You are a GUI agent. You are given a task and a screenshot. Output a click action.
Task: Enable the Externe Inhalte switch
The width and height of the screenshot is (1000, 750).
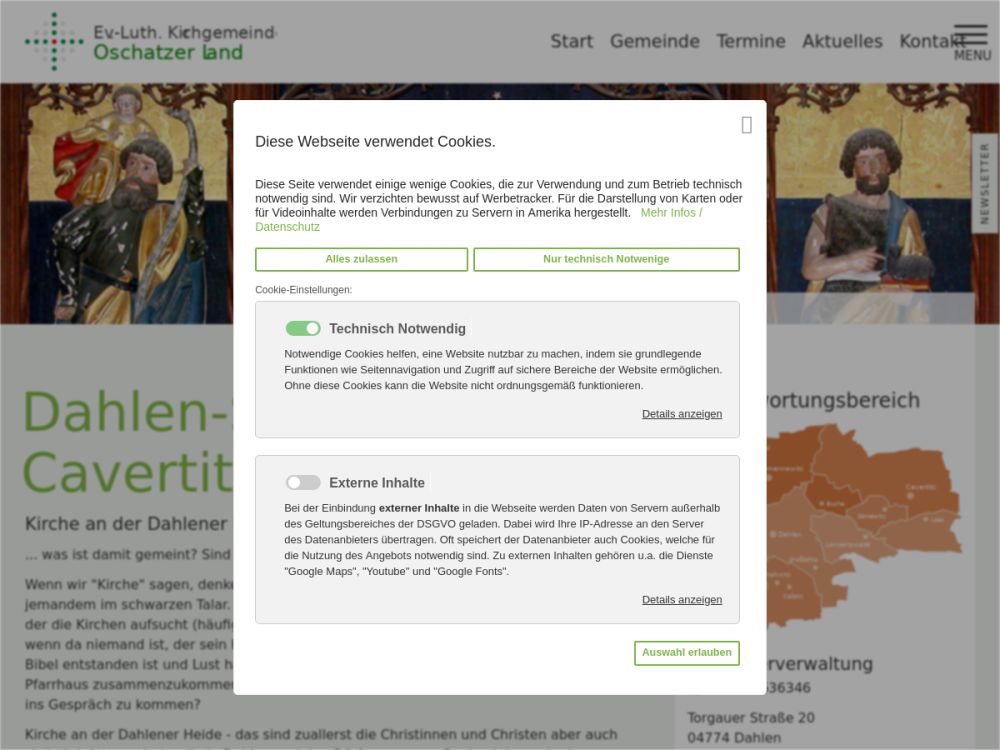tap(303, 483)
